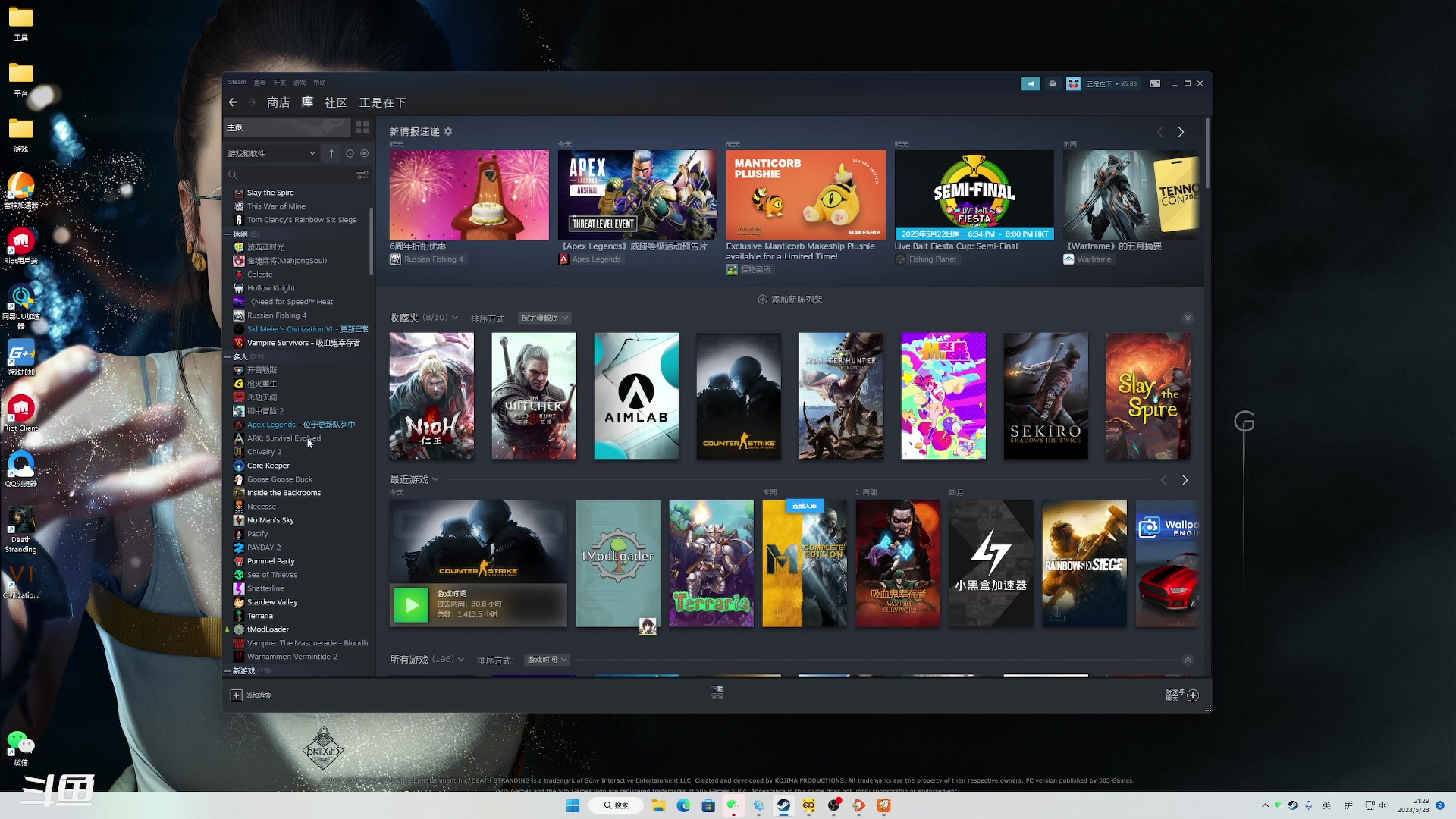Open news feed settings gear
The width and height of the screenshot is (1456, 819).
coord(448,132)
